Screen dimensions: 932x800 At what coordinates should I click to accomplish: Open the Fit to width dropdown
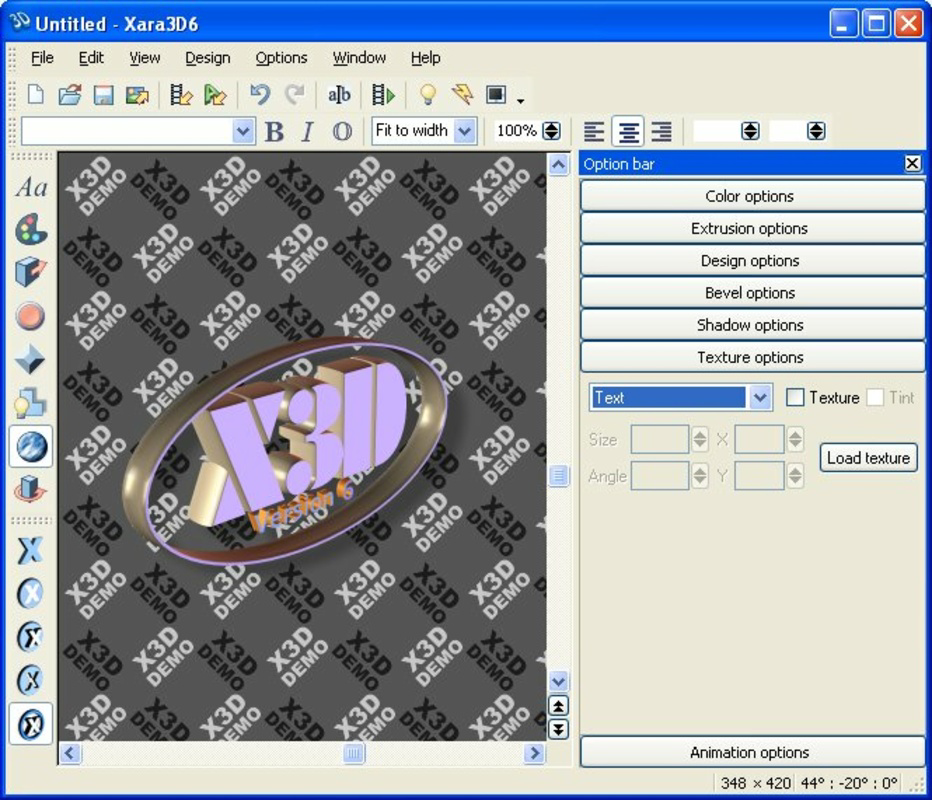click(x=465, y=131)
